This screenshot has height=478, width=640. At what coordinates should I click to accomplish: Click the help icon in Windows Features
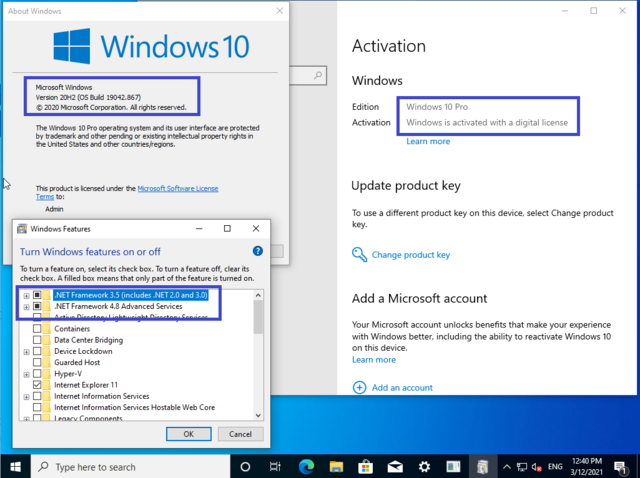(258, 251)
